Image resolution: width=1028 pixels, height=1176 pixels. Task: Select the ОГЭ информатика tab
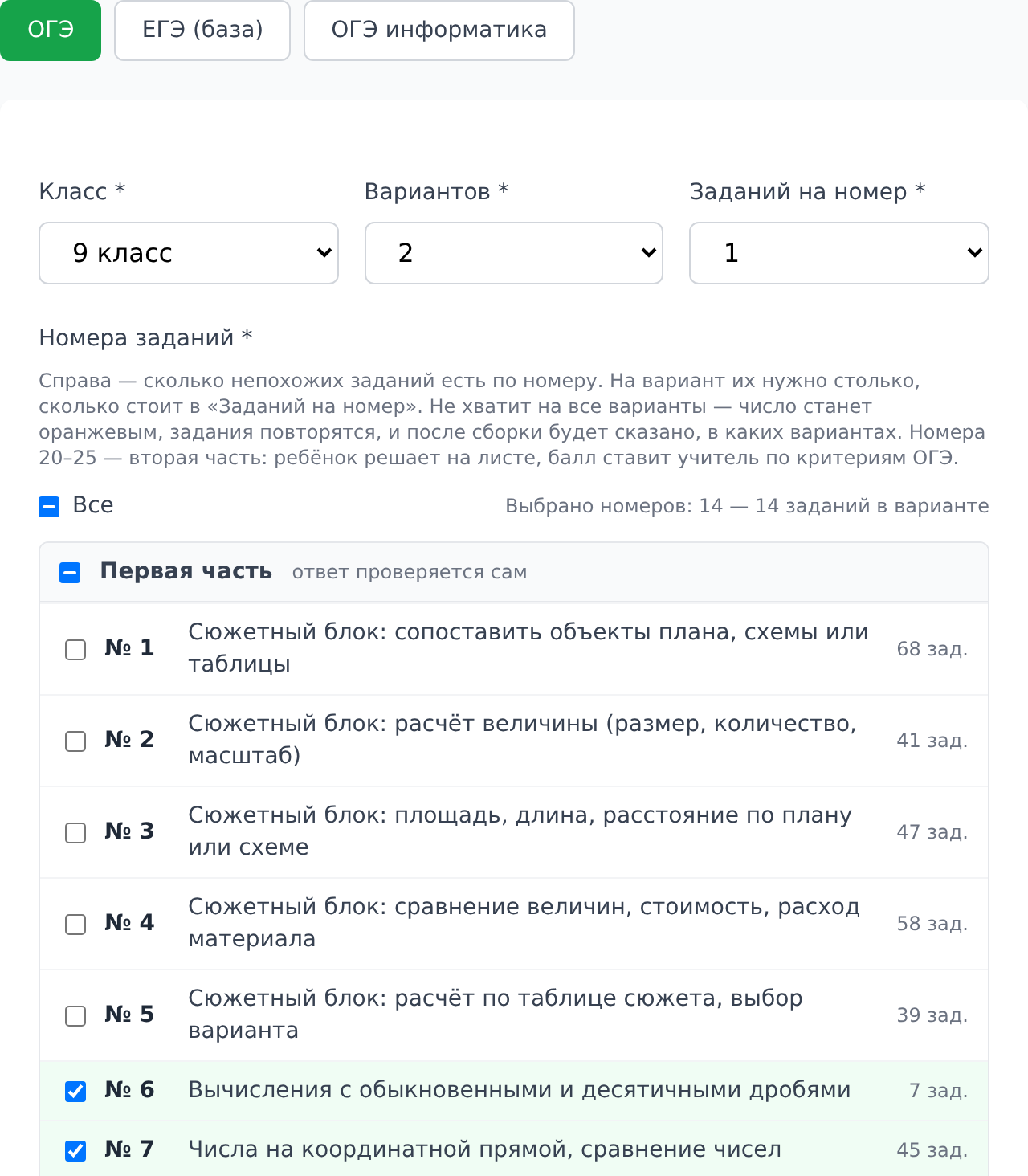point(439,30)
